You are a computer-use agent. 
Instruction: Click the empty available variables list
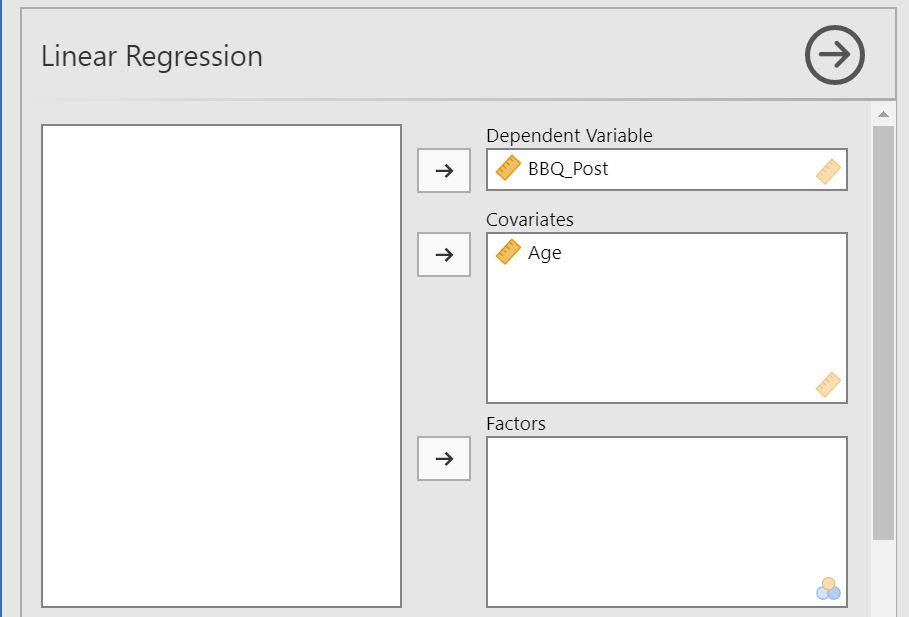[221, 365]
